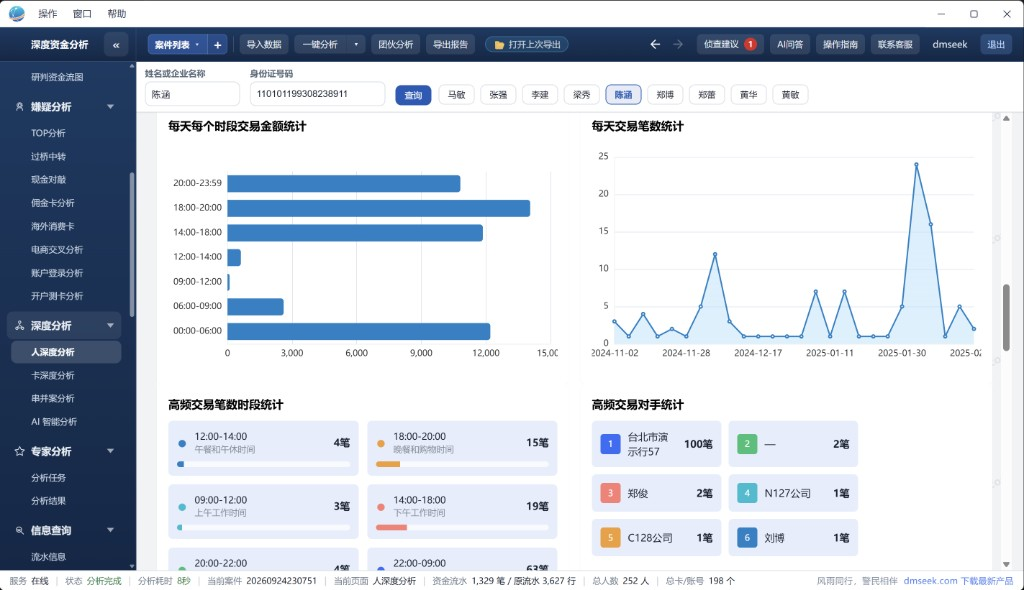Go back with the left arrow icon
1024x590 pixels.
pos(655,44)
